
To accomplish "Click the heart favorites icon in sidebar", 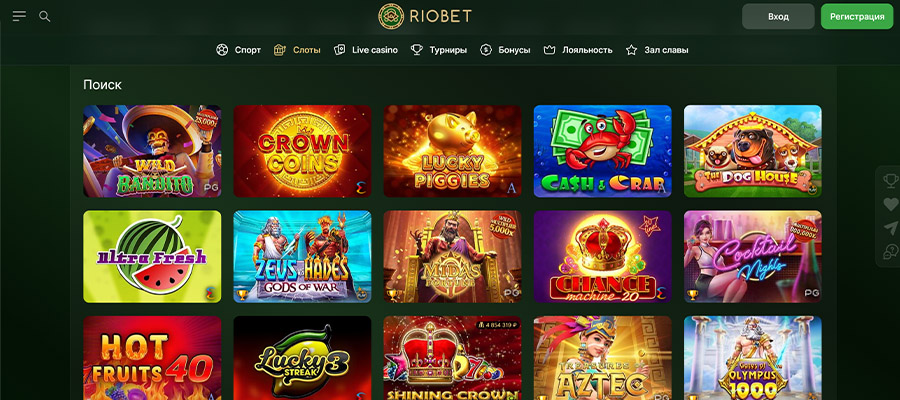I will [890, 204].
